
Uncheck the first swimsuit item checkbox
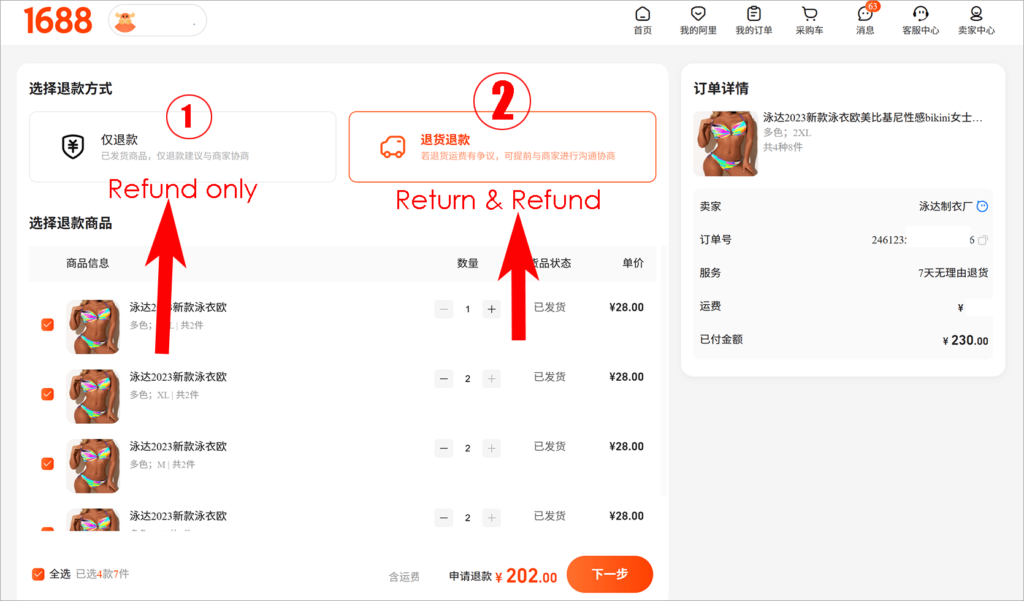pyautogui.click(x=48, y=325)
